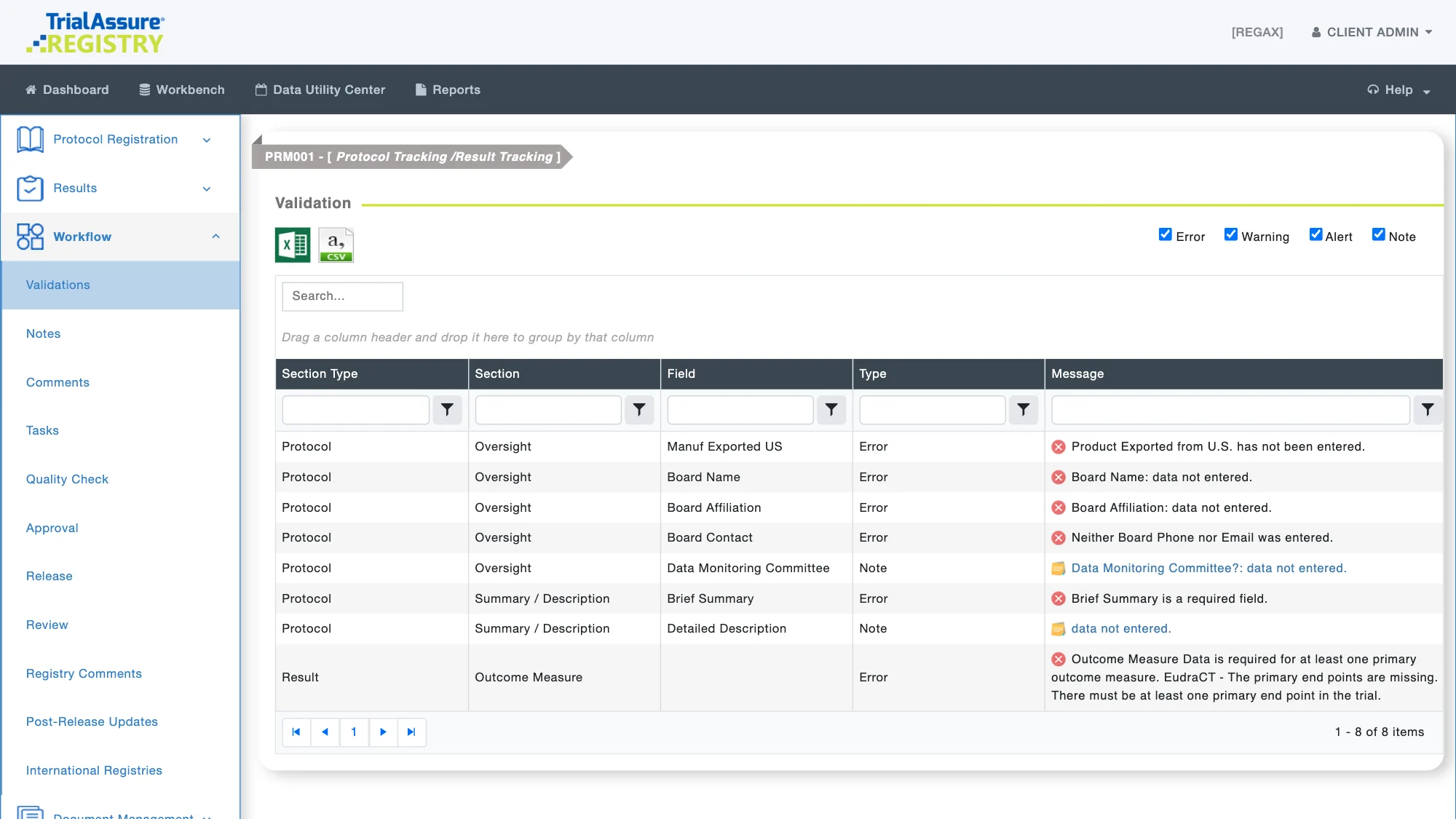Click the Message column filter text field
1456x819 pixels.
pos(1230,410)
